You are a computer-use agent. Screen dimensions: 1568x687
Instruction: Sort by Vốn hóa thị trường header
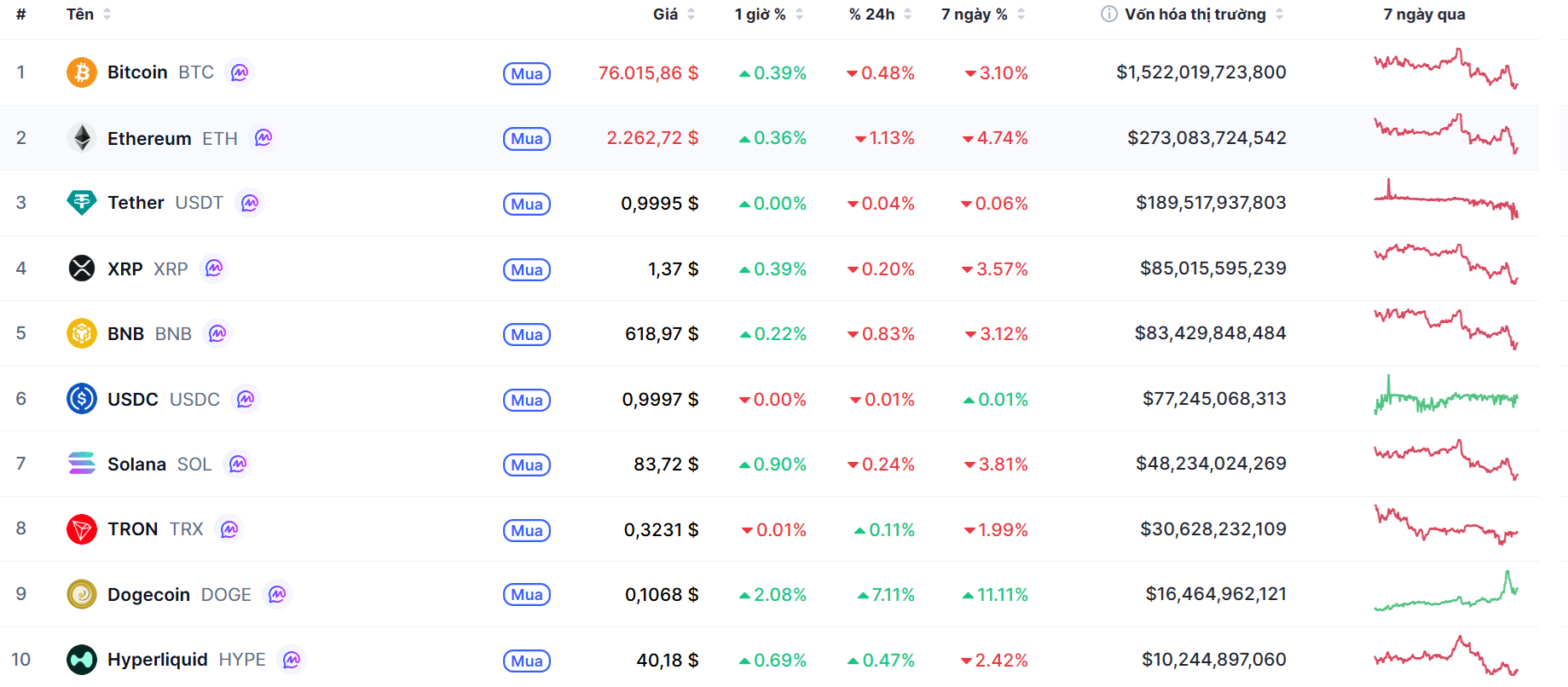1195,14
